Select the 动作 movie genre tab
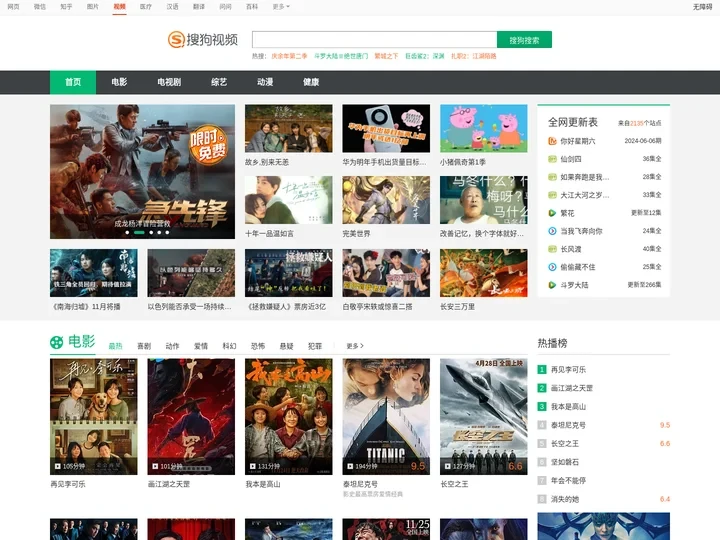This screenshot has width=720, height=540. (x=172, y=346)
